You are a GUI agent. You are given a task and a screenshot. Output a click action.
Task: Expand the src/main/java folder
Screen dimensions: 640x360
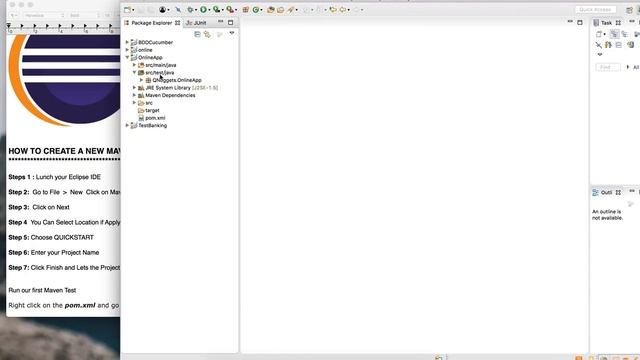134,65
